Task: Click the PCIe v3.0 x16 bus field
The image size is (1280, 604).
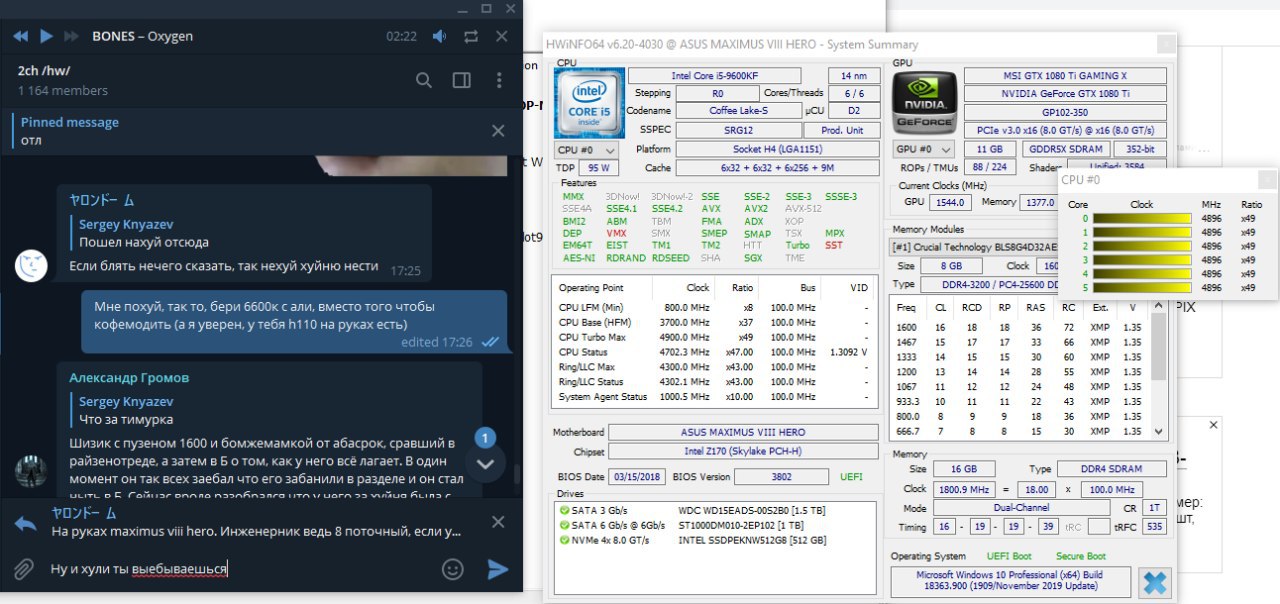Action: [1065, 131]
